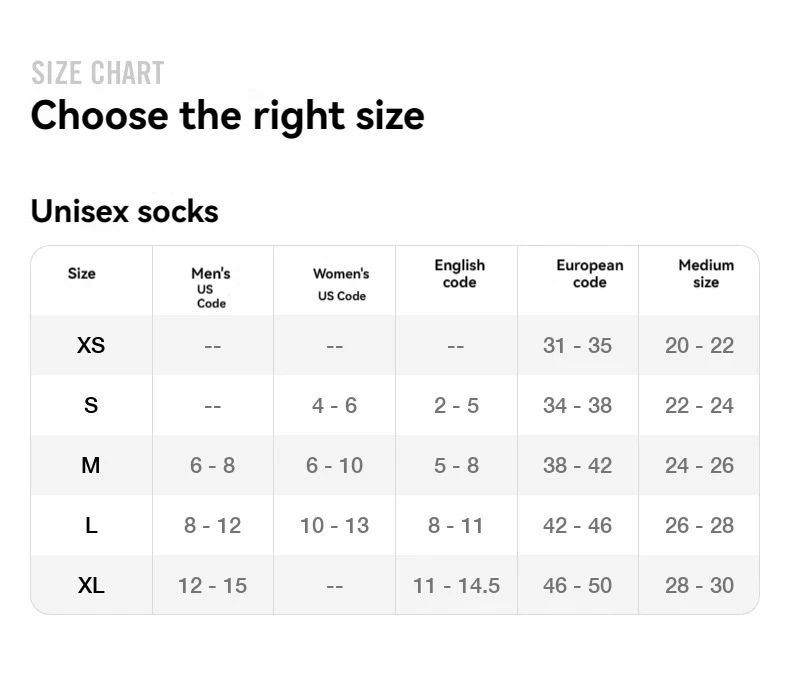
Task: Click the 'Men's US Code' column header
Action: click(211, 287)
